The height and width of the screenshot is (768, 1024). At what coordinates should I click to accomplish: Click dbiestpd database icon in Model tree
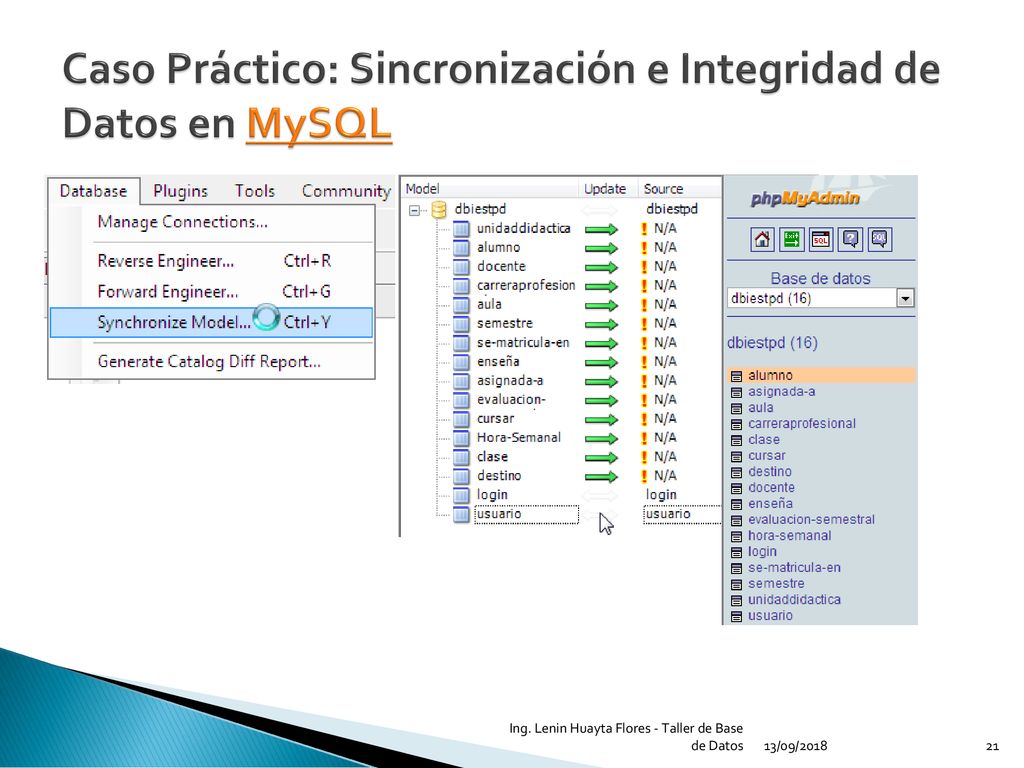pos(440,210)
